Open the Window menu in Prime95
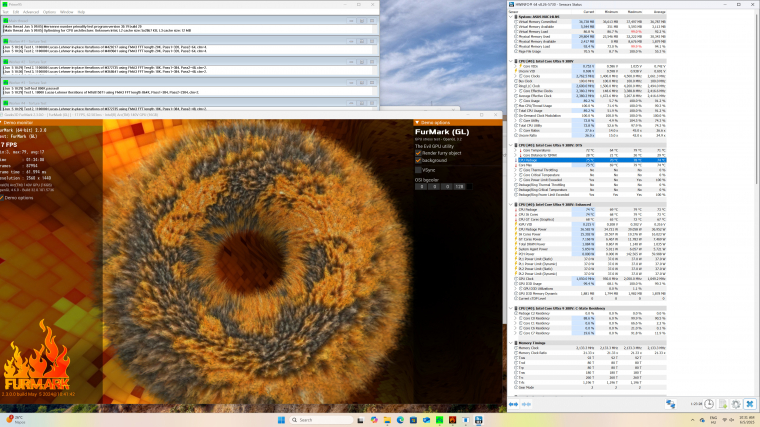760x427 pixels. 66,12
